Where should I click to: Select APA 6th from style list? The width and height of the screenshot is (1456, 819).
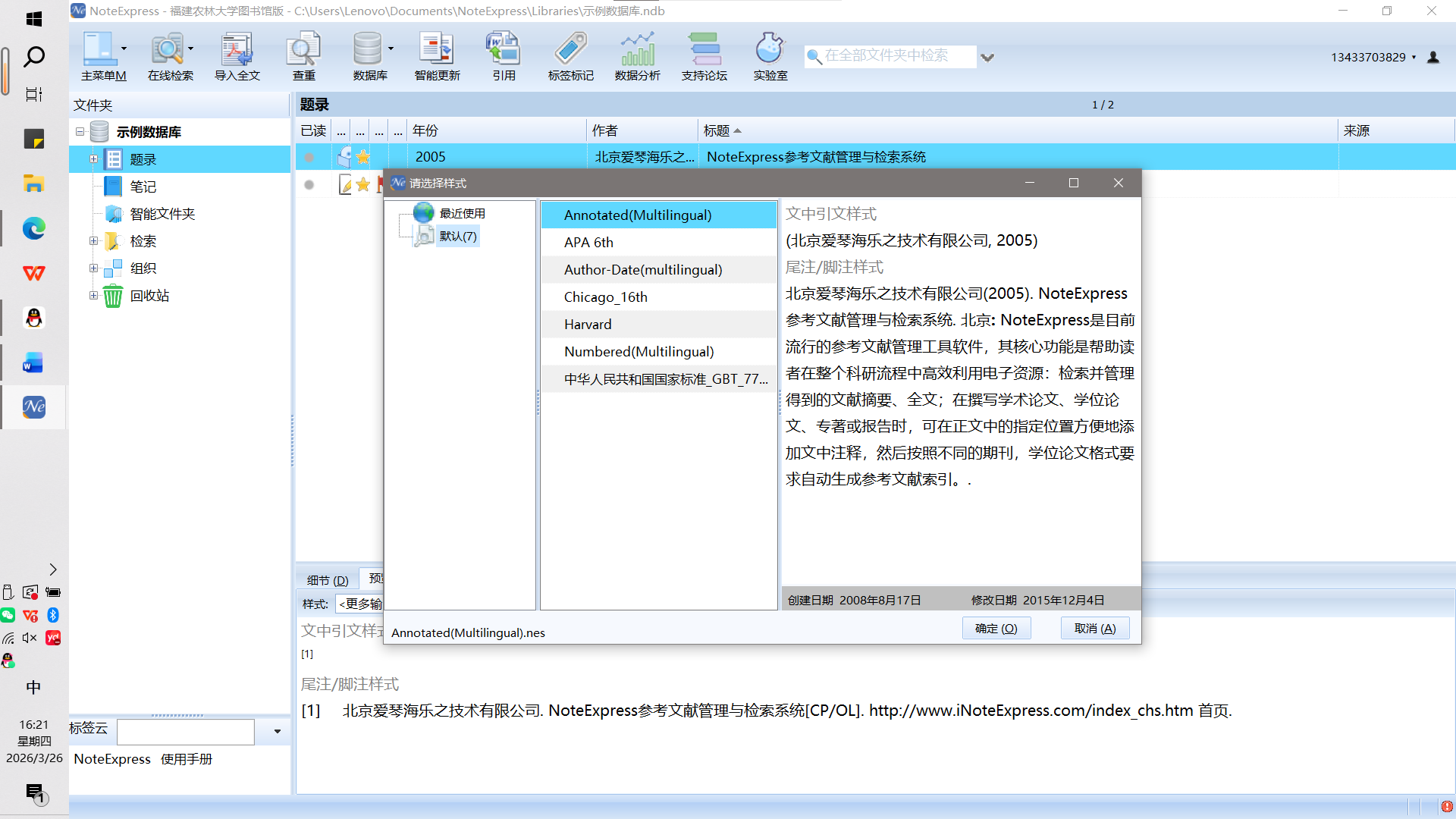tap(588, 243)
